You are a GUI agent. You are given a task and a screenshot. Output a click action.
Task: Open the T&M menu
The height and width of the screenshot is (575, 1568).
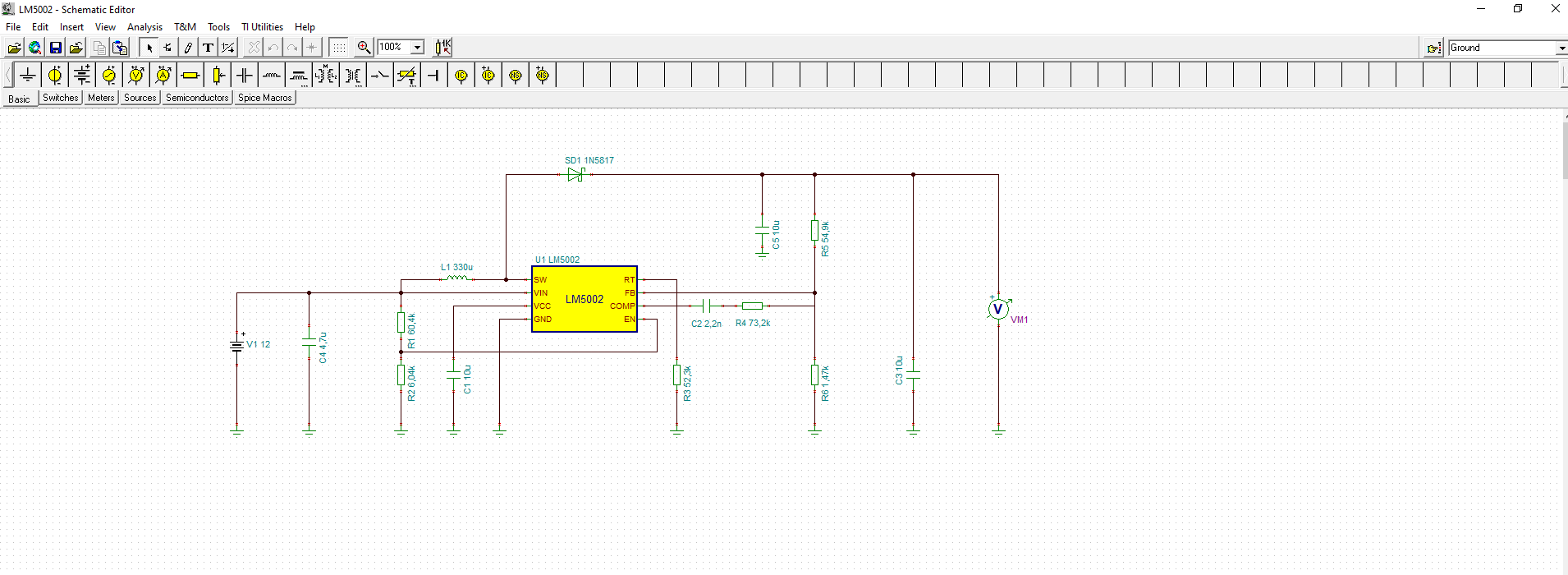click(185, 27)
